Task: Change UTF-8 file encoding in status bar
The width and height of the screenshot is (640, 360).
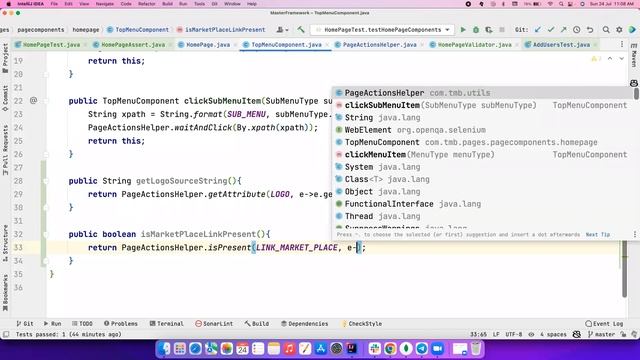Action: point(514,334)
